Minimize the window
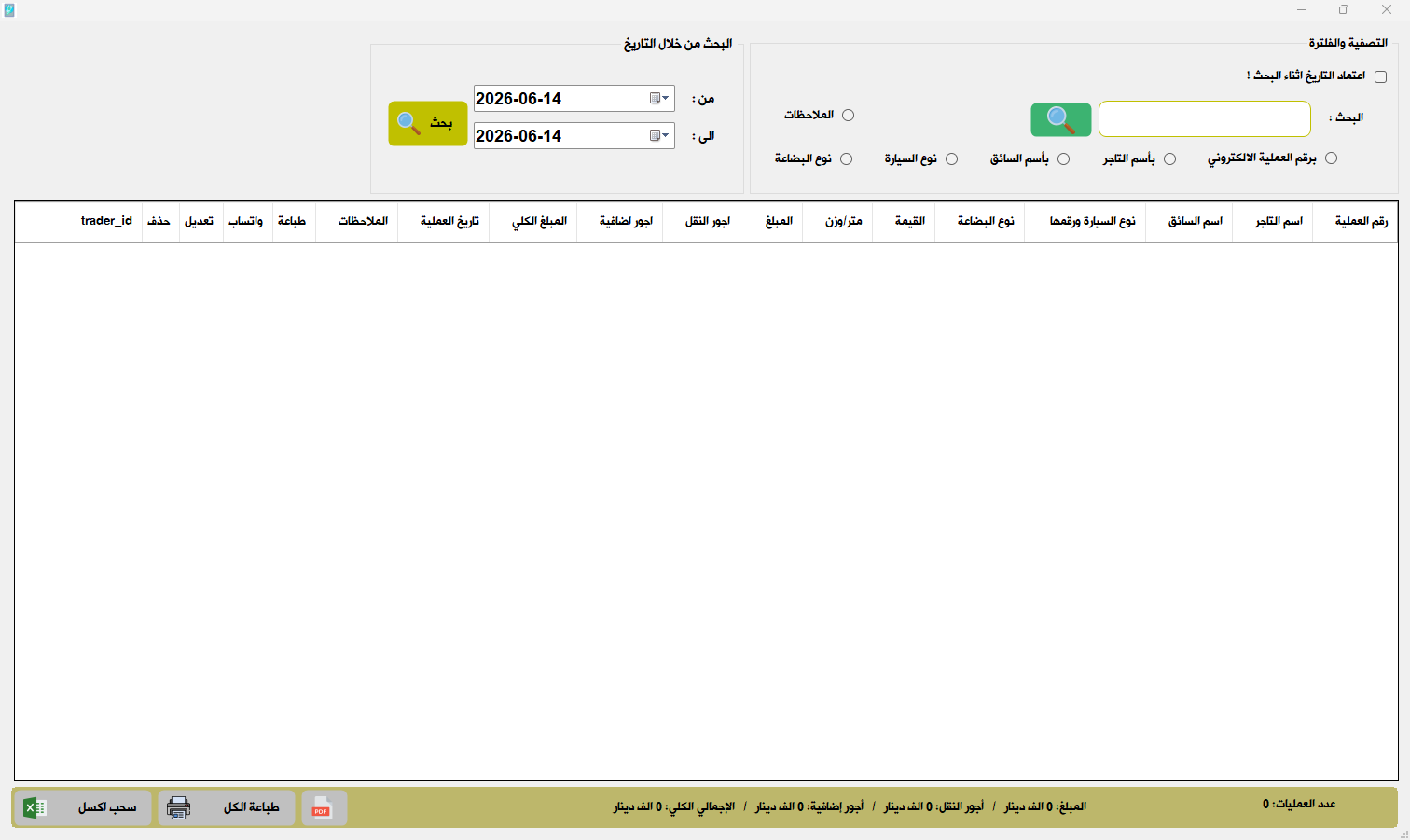 tap(1301, 10)
